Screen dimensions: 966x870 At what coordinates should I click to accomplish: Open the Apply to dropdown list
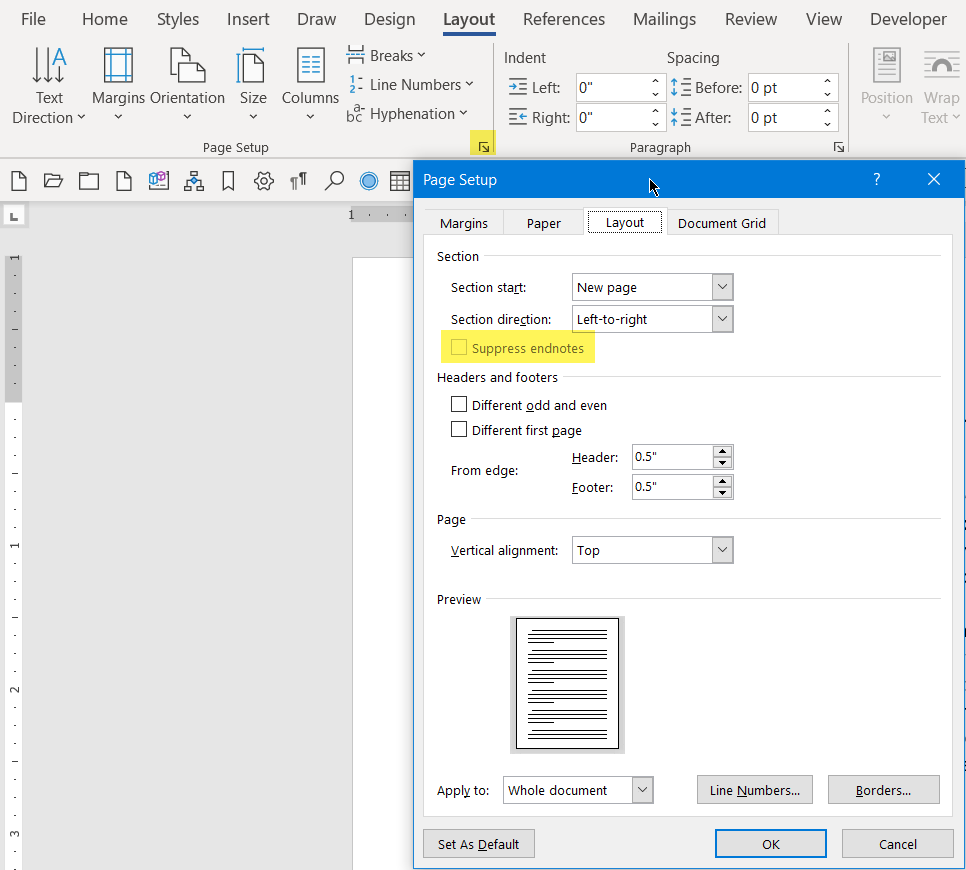click(x=642, y=790)
